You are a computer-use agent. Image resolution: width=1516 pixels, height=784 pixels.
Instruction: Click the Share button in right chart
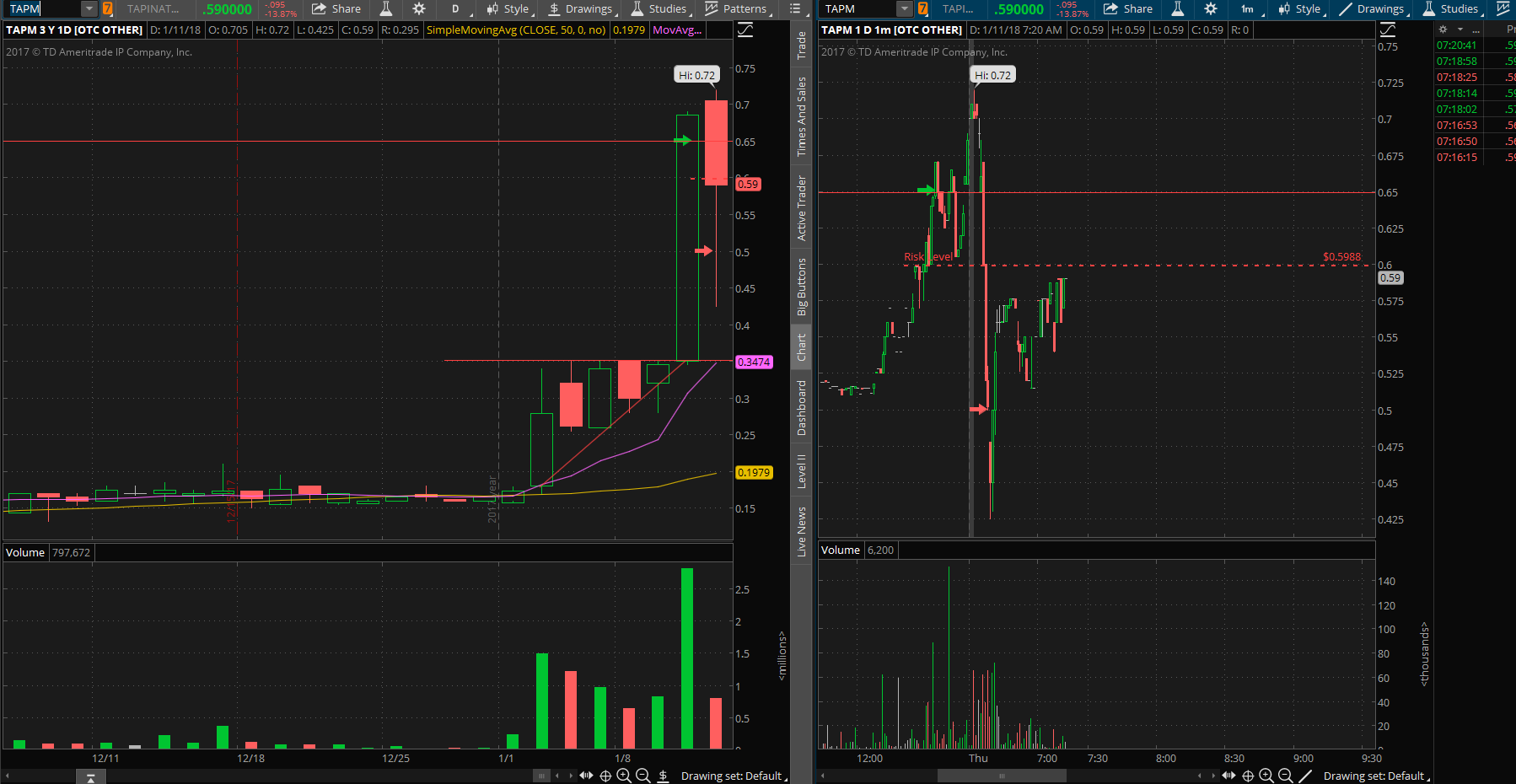1128,9
